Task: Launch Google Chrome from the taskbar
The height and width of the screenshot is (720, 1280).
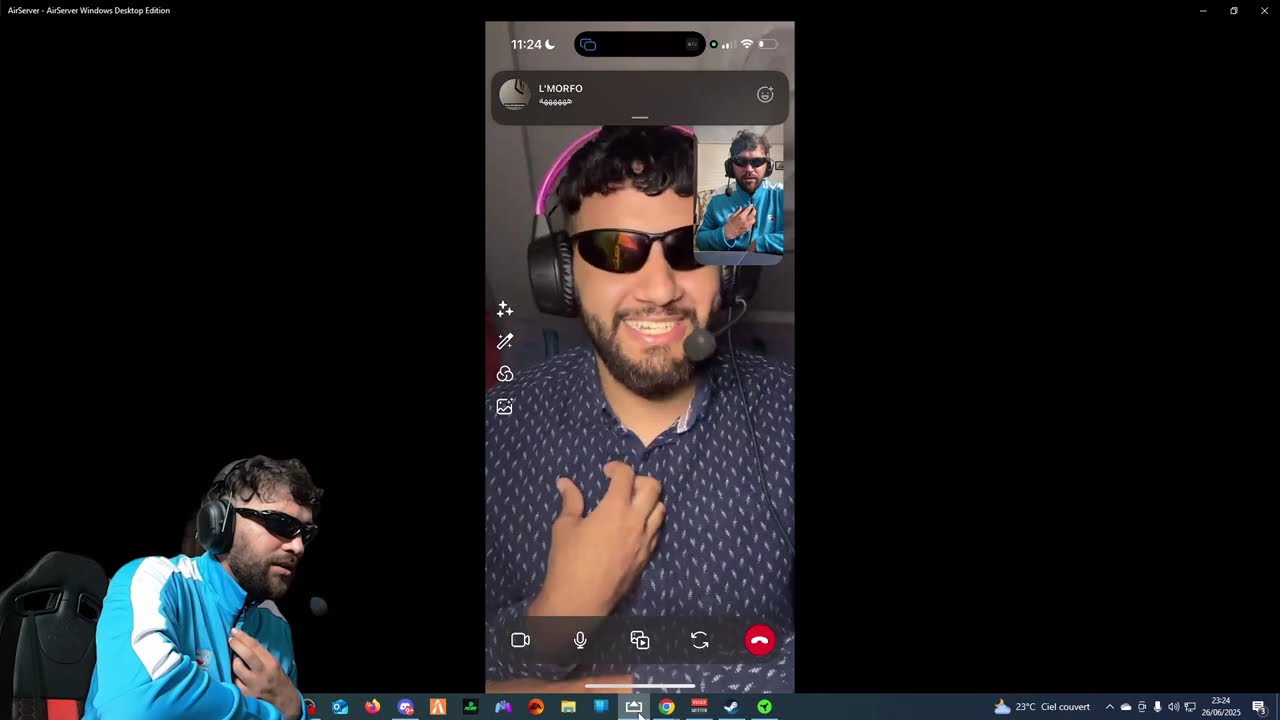Action: [666, 707]
